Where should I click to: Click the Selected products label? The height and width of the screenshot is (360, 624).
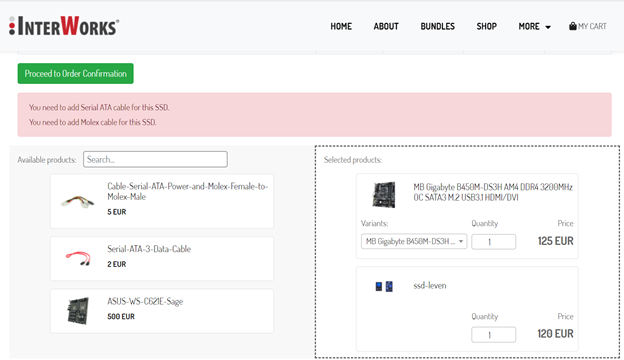coord(353,160)
